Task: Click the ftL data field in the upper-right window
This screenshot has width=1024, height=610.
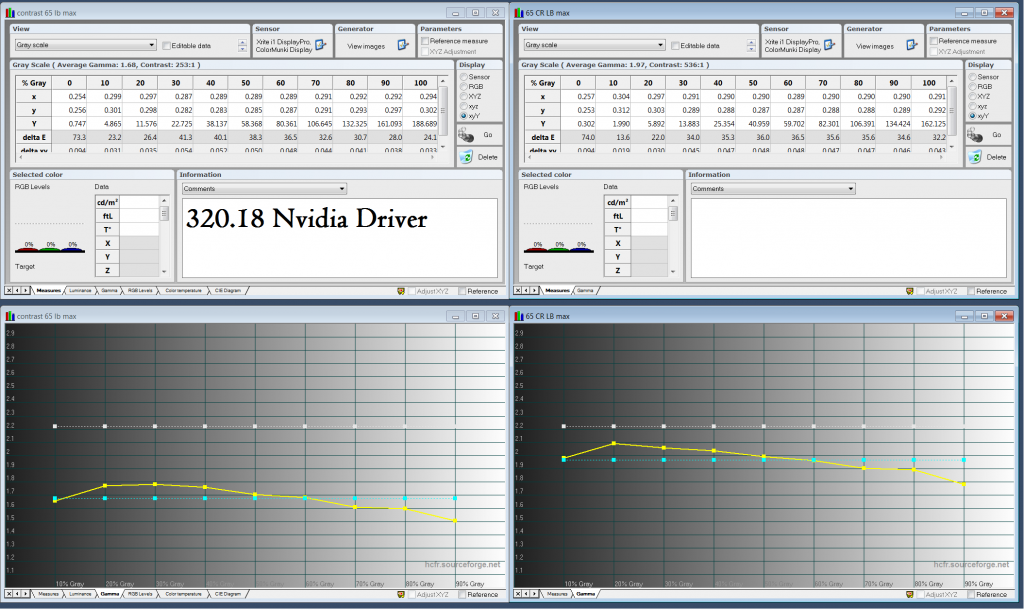Action: (648, 216)
